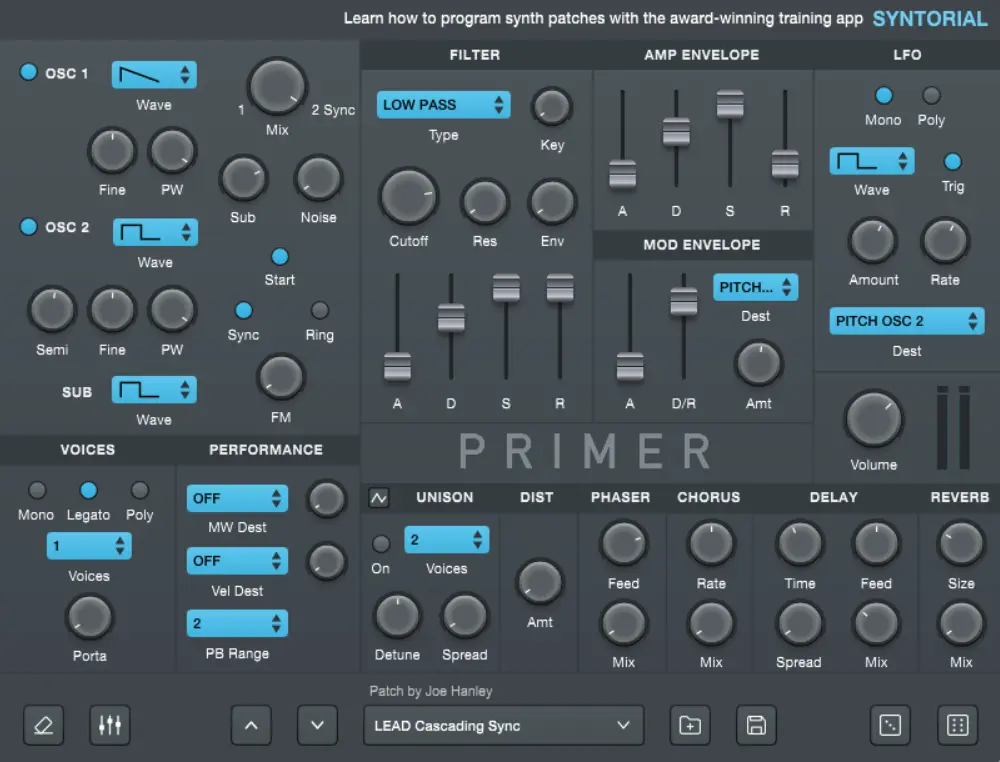
Task: Save the current patch with the disk icon
Action: tap(756, 726)
